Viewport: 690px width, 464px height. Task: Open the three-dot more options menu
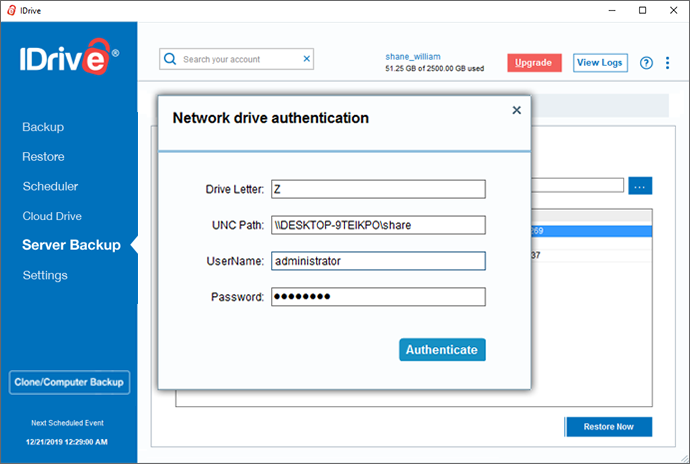coord(668,63)
